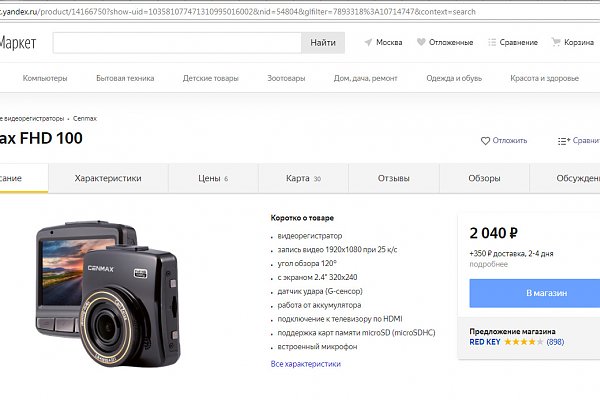Screen dimensions: 600x400
Task: Open the Бытовая техника category
Action: [125, 78]
